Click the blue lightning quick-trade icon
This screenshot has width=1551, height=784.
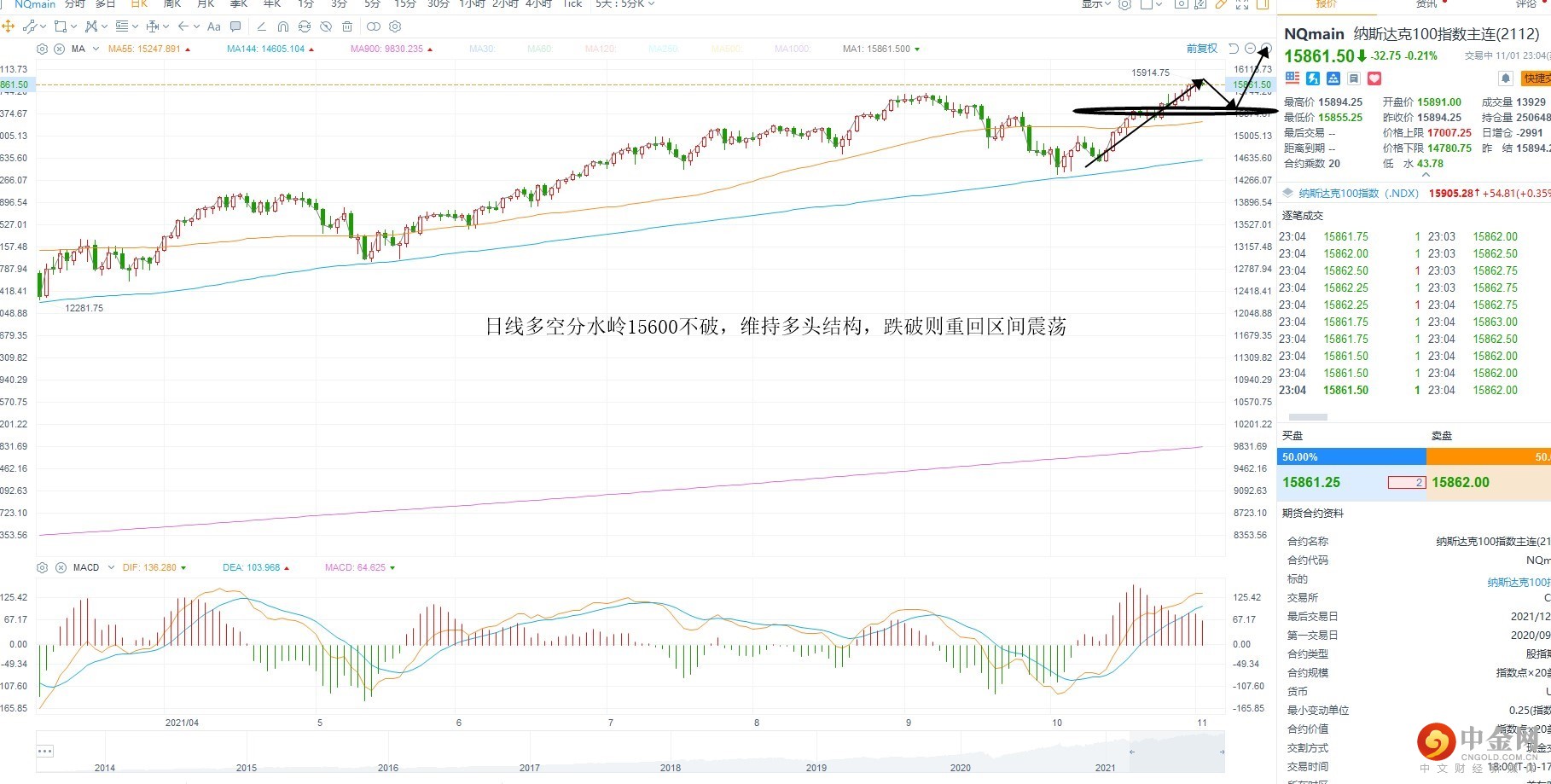tap(1313, 78)
